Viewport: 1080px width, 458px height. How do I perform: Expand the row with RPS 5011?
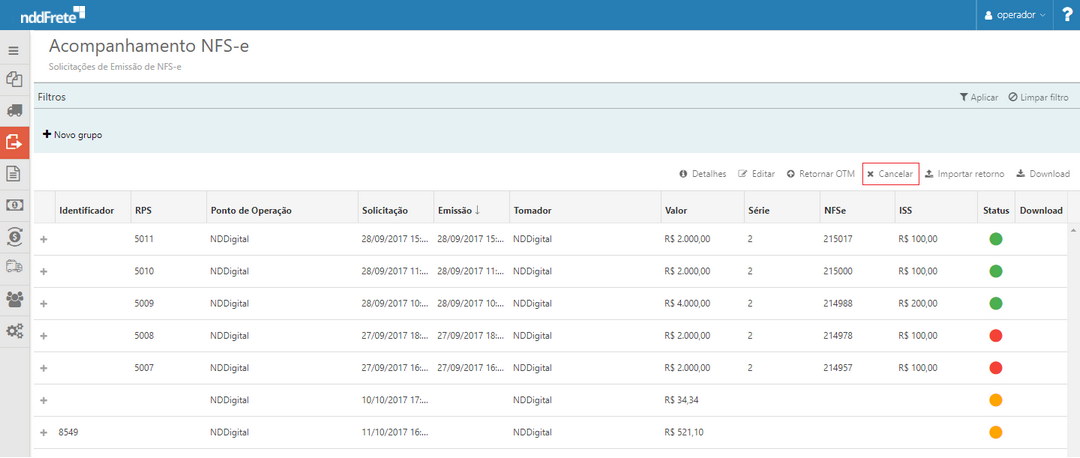tap(43, 239)
